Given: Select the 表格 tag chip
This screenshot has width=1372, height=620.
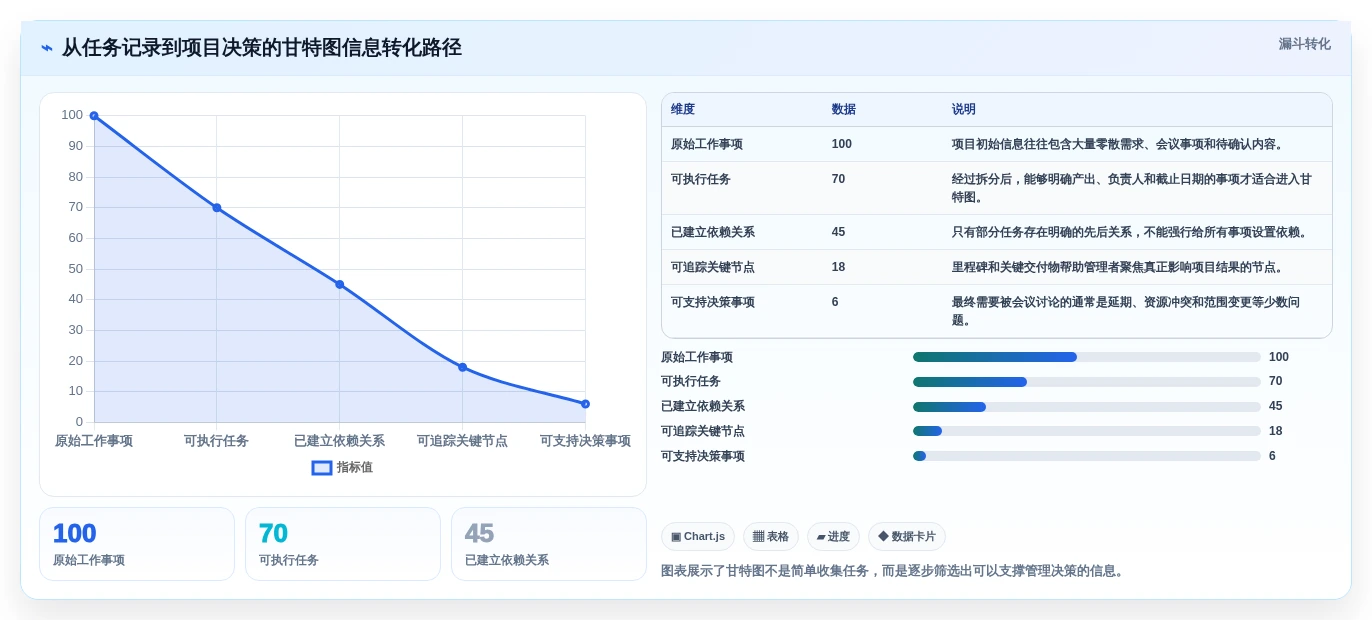Looking at the screenshot, I should tap(771, 537).
